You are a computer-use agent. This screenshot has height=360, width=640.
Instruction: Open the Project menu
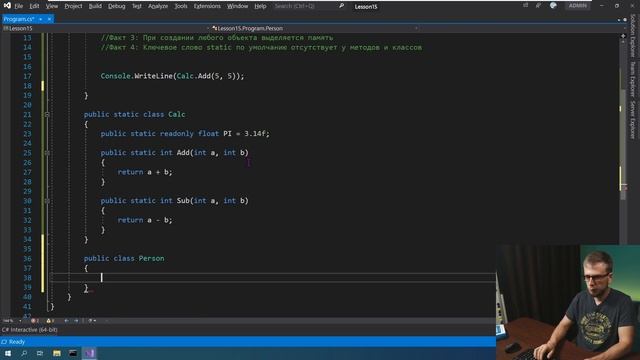(x=73, y=6)
